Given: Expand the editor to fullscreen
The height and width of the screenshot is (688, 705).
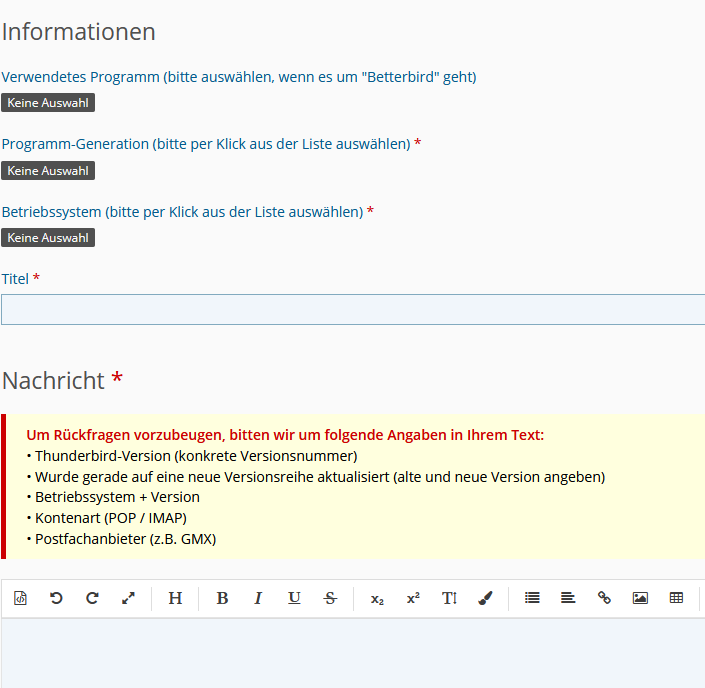Looking at the screenshot, I should click(x=128, y=598).
